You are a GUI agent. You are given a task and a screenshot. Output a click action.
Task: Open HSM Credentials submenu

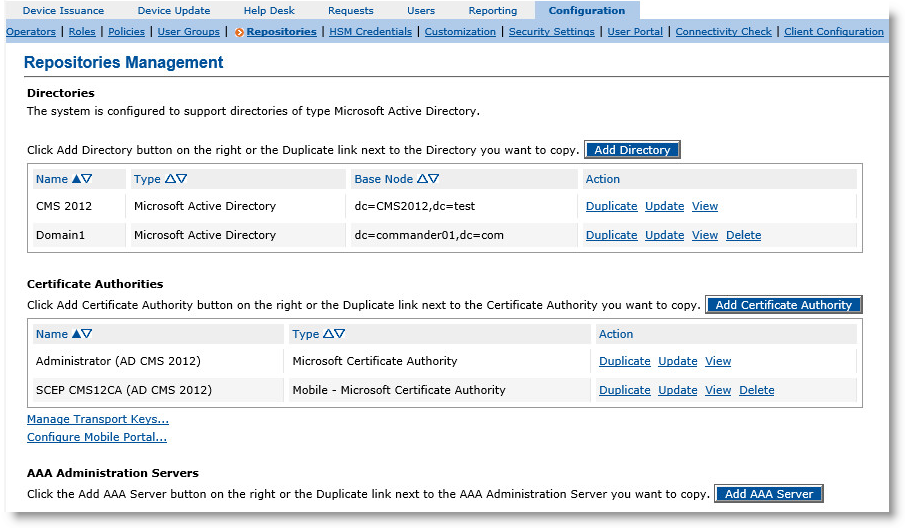pos(370,32)
